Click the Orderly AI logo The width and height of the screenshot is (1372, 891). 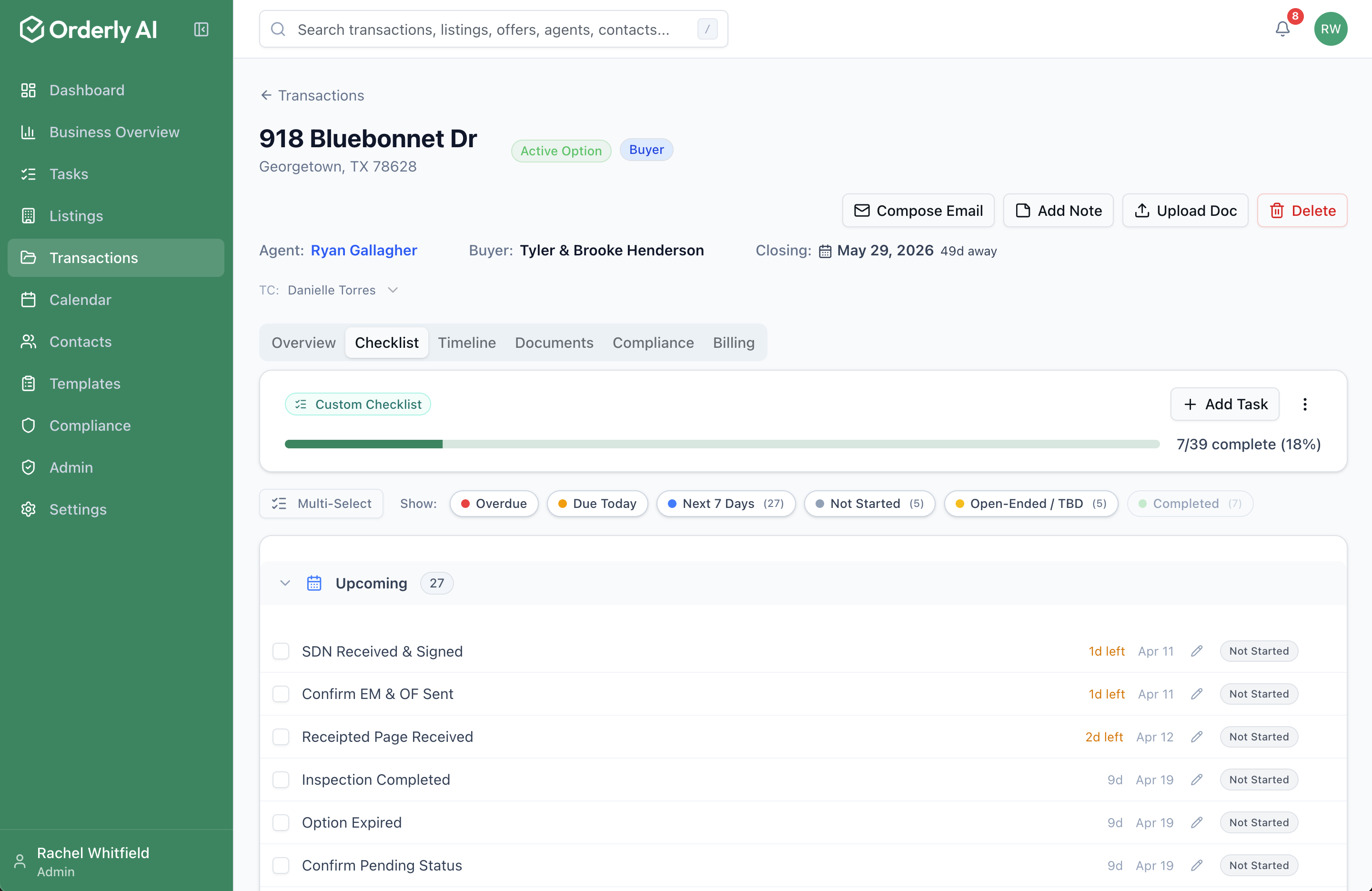[x=88, y=30]
